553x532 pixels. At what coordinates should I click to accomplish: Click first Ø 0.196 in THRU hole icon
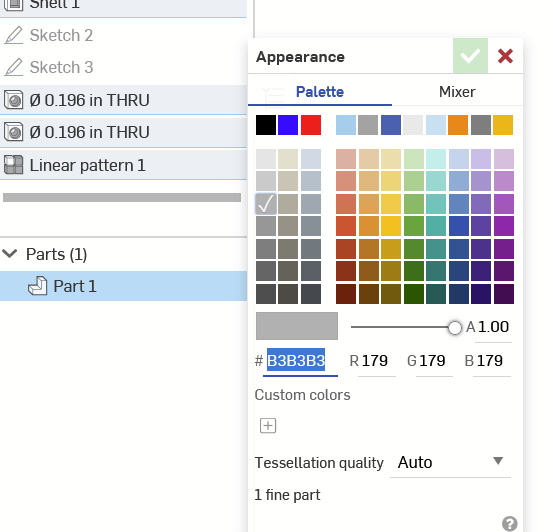click(x=13, y=100)
